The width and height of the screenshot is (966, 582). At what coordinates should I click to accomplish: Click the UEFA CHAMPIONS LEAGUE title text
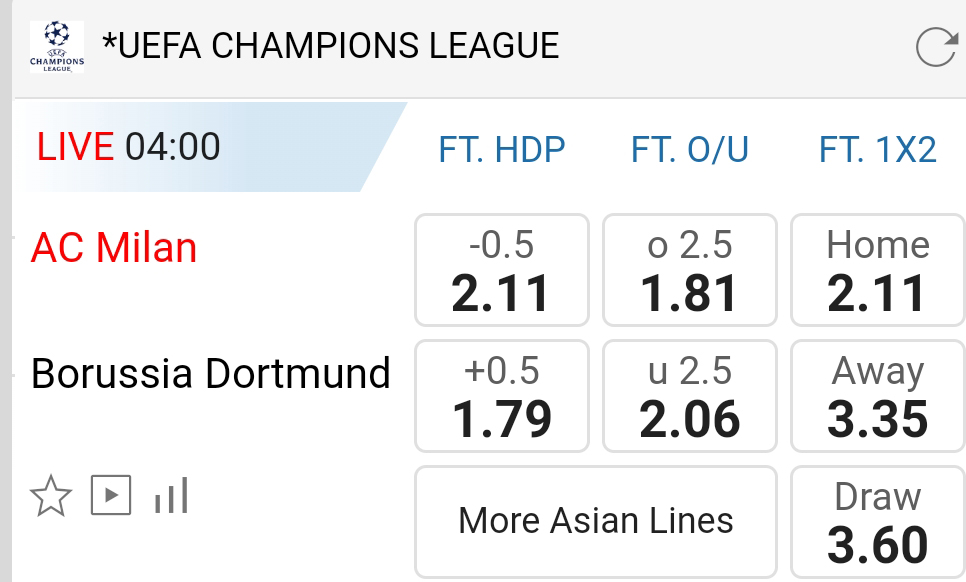330,46
